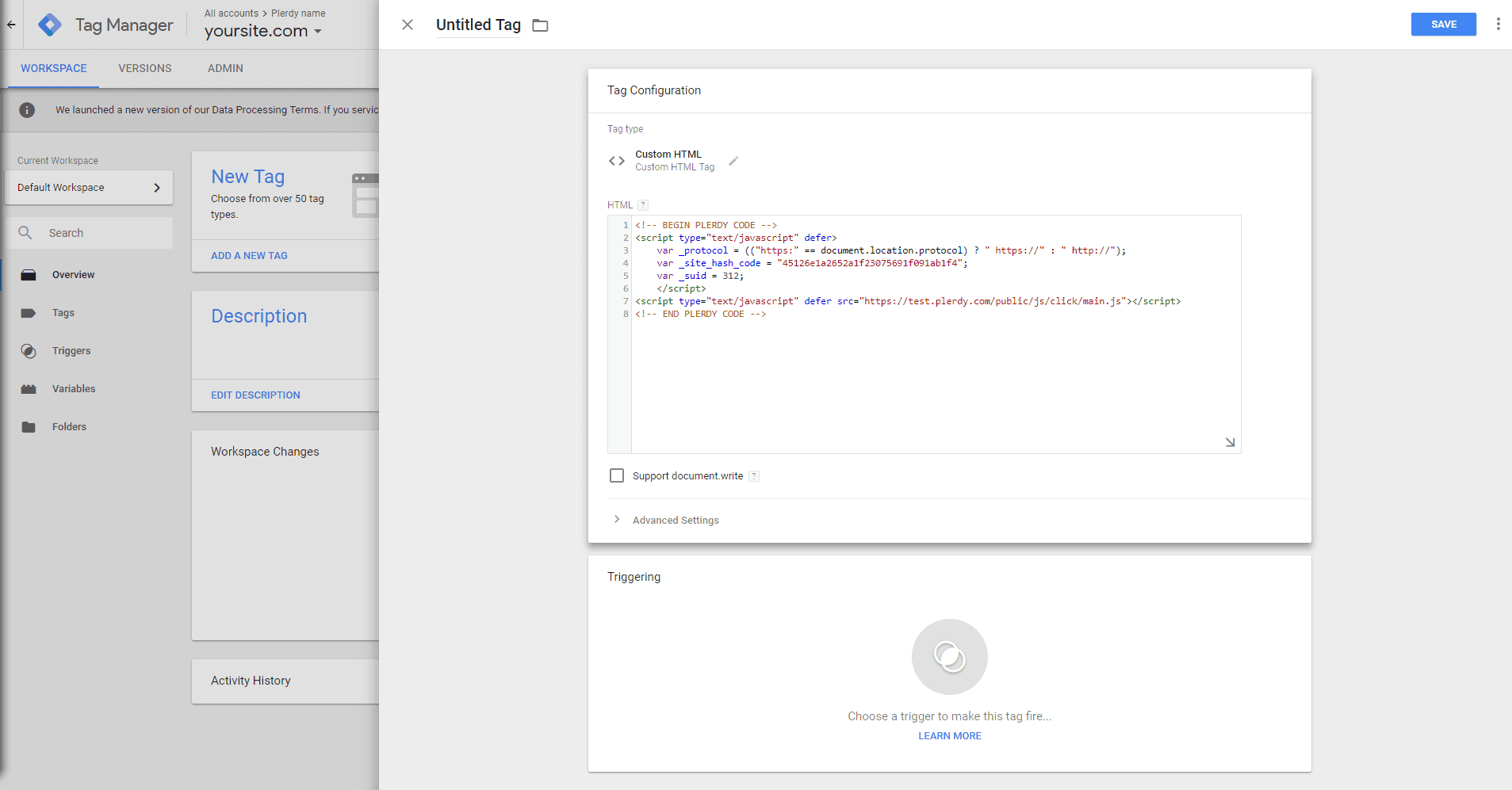Click the Workspace Changes card title
The height and width of the screenshot is (790, 1512).
(x=265, y=452)
